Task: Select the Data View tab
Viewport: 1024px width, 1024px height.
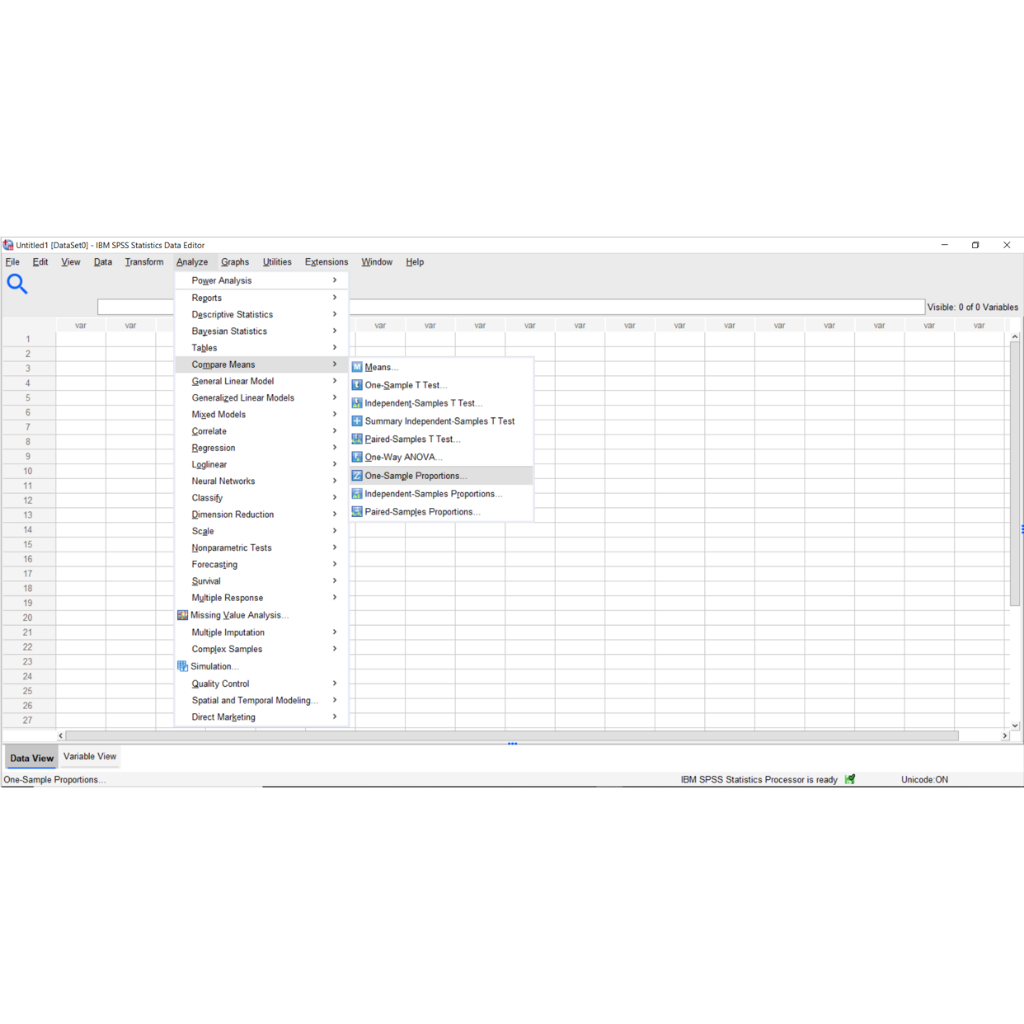Action: coord(31,758)
